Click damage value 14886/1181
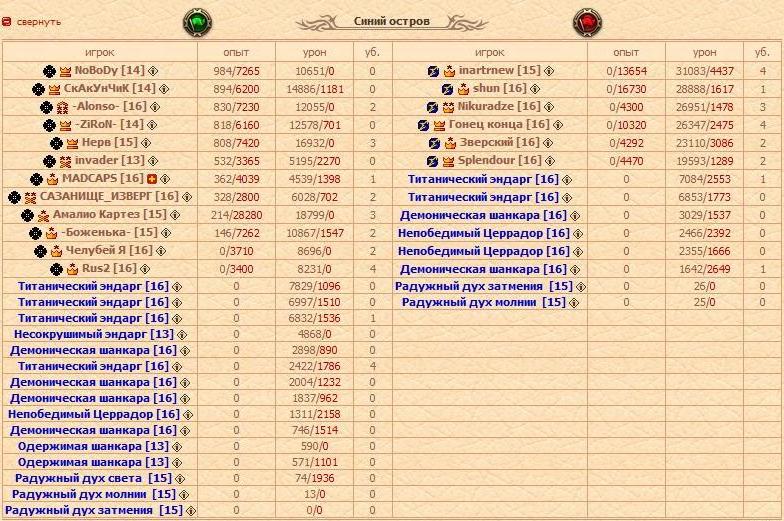Viewport: 784px width, 521px height. 314,89
